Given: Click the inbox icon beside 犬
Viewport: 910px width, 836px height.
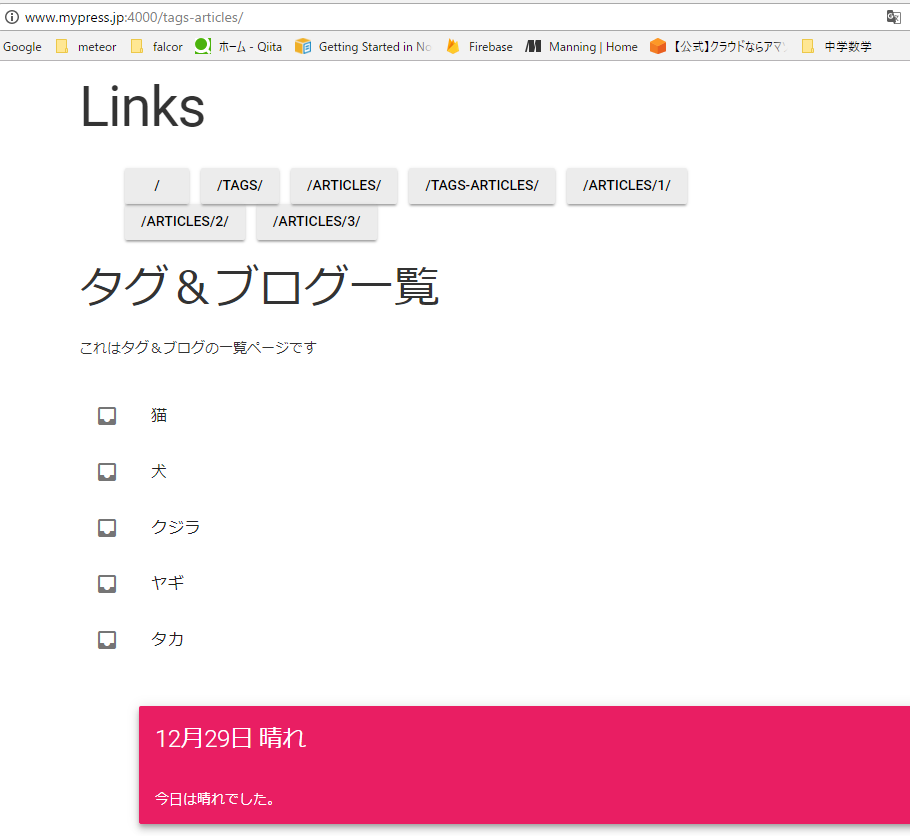Looking at the screenshot, I should [x=107, y=471].
